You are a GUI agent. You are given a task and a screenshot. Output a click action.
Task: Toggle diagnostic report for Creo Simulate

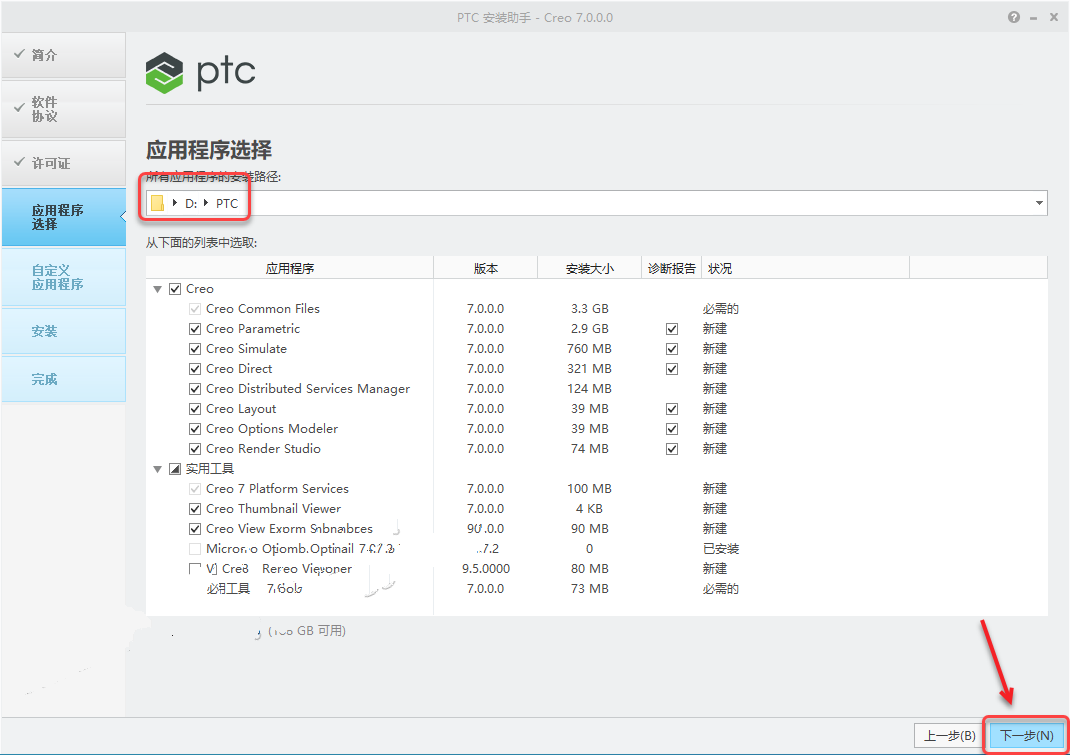pos(672,349)
